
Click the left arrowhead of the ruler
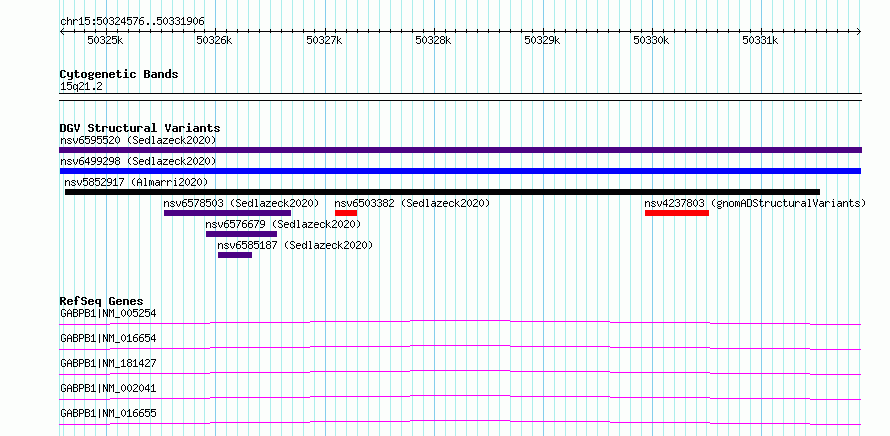[62, 32]
